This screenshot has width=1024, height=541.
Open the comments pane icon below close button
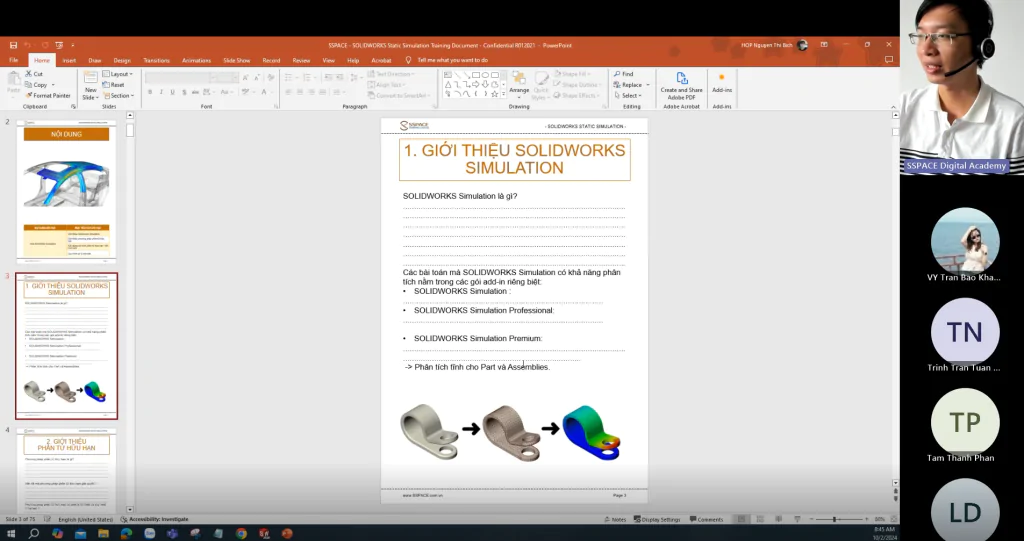tap(889, 59)
